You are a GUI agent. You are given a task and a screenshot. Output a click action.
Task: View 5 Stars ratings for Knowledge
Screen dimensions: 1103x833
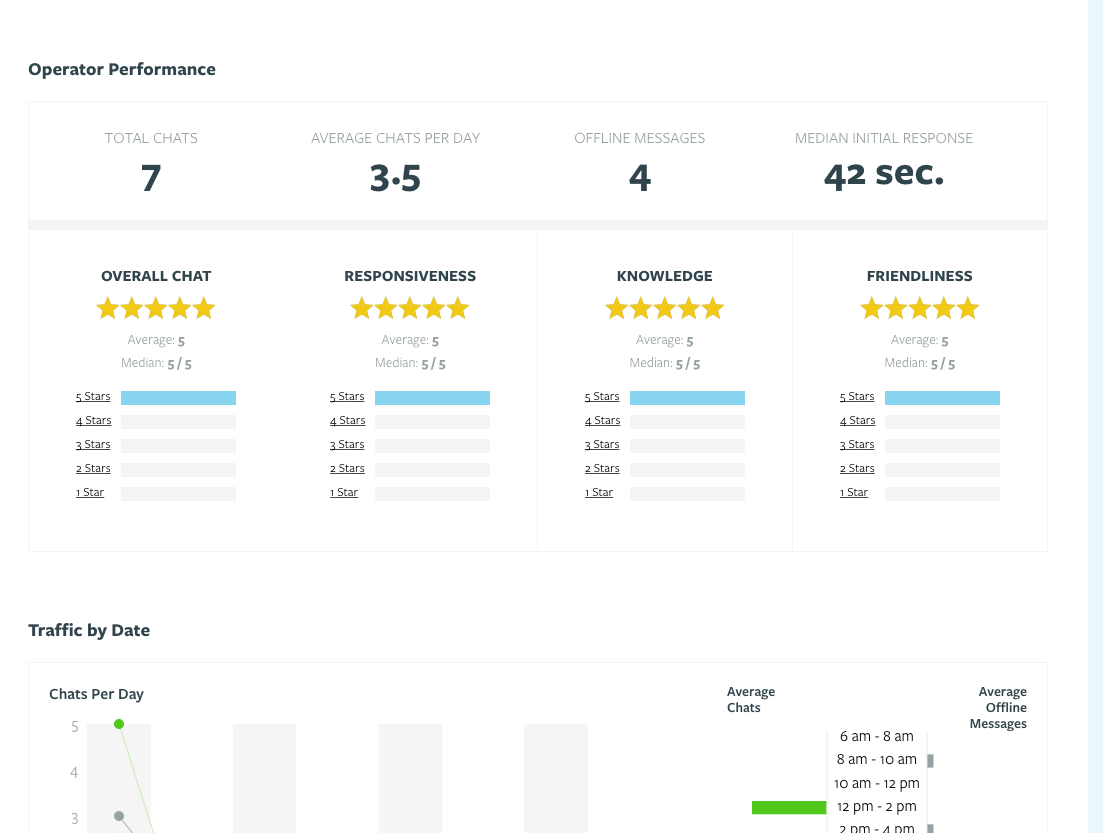tap(602, 397)
